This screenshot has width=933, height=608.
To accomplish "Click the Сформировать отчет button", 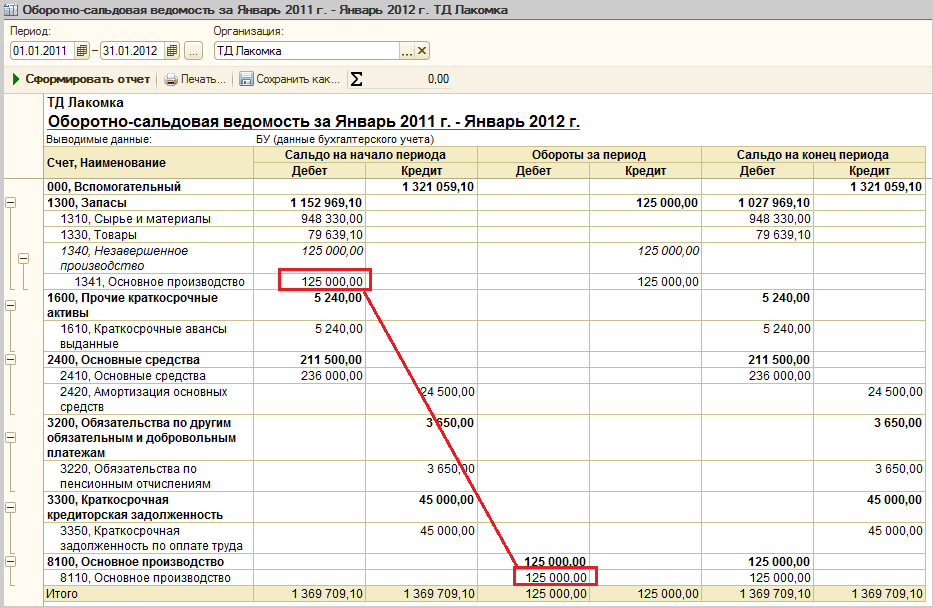I will click(x=87, y=79).
